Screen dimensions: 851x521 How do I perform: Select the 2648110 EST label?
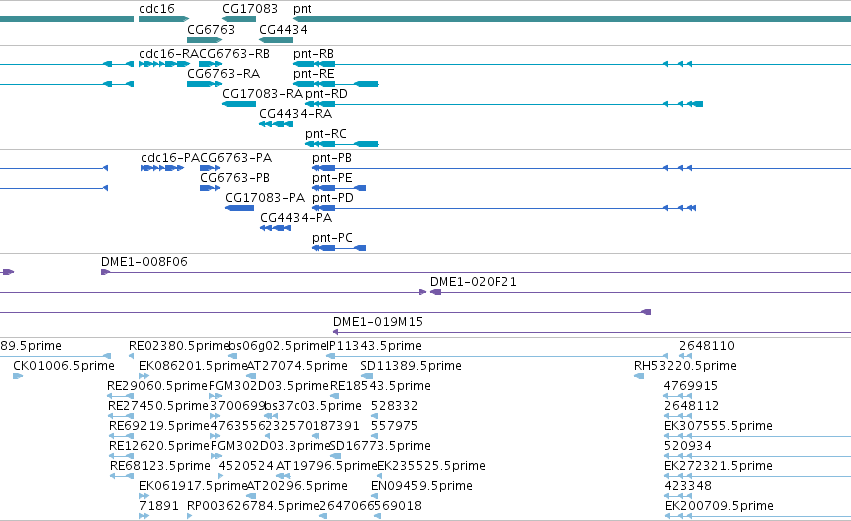coord(707,346)
